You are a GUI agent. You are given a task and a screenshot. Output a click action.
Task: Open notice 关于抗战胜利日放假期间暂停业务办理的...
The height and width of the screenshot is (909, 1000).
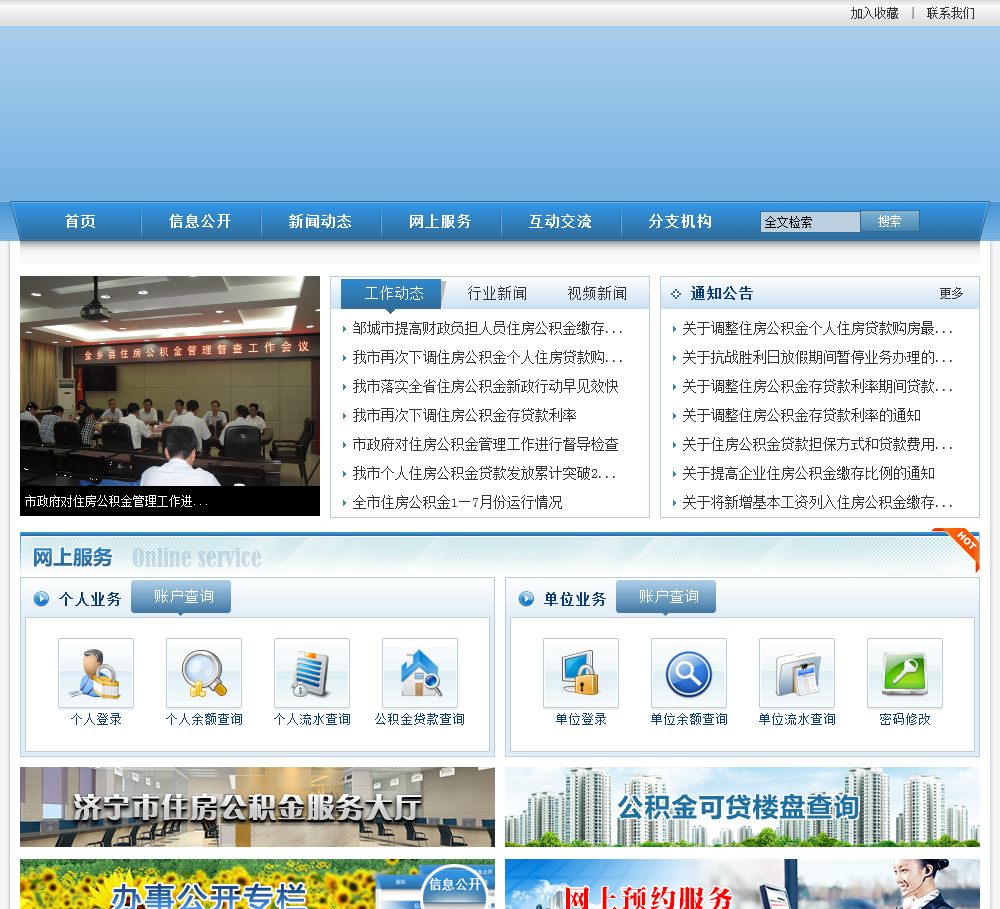817,357
